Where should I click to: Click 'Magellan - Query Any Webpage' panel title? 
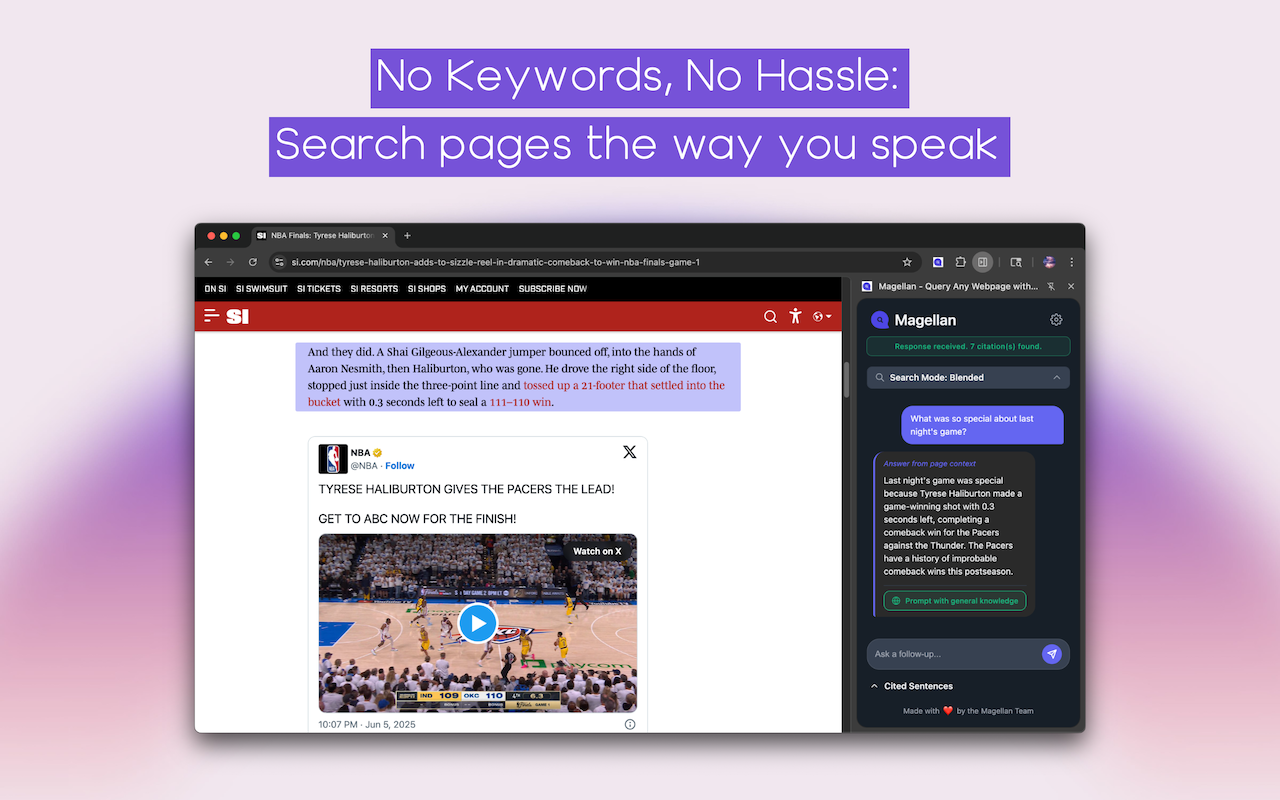pos(958,286)
